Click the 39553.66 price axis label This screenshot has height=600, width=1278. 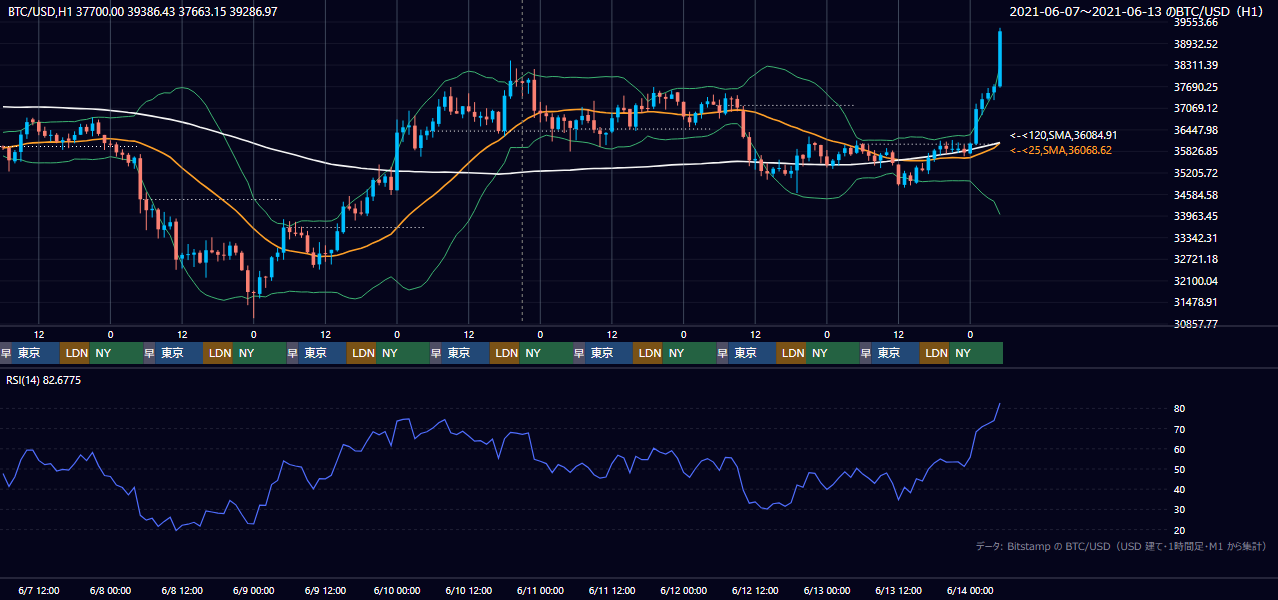tap(1197, 22)
